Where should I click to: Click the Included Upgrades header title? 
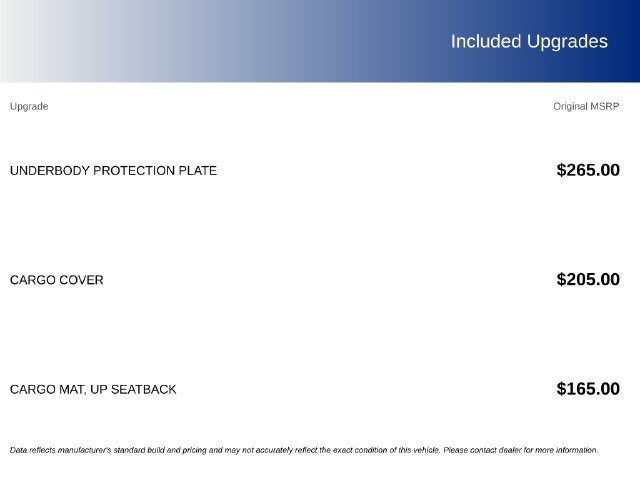click(x=529, y=42)
